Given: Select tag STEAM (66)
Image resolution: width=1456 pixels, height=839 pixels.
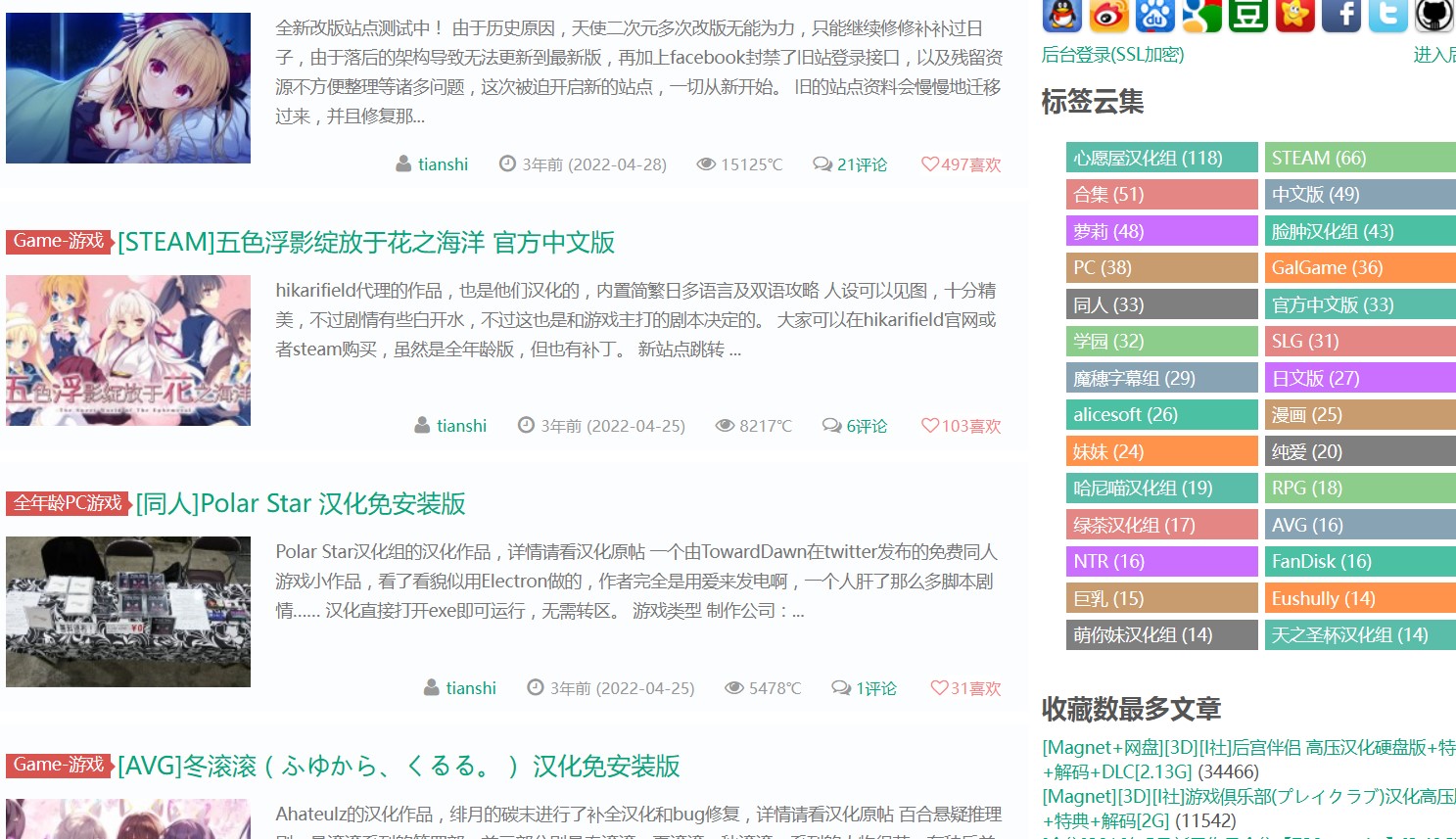Looking at the screenshot, I should click(x=1360, y=158).
